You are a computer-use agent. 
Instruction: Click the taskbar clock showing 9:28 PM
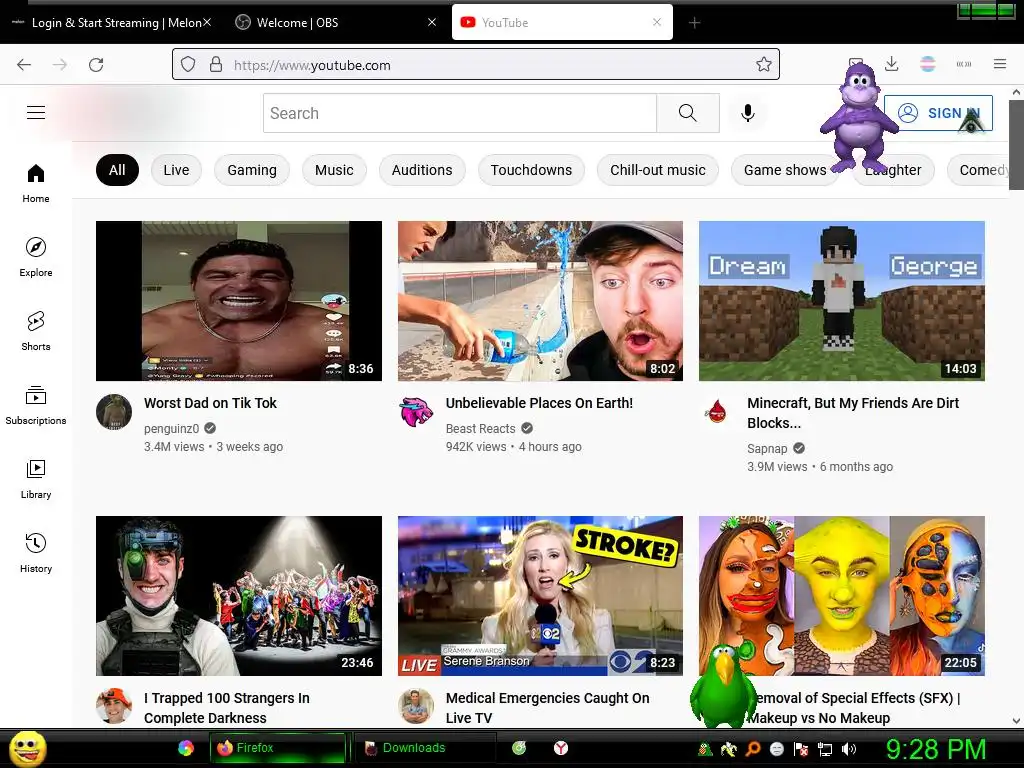[935, 749]
